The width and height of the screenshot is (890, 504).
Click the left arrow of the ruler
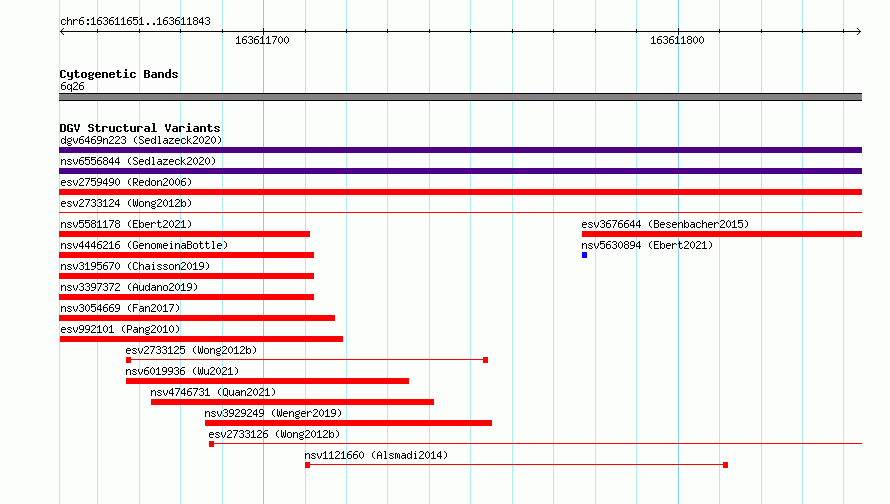pyautogui.click(x=62, y=32)
